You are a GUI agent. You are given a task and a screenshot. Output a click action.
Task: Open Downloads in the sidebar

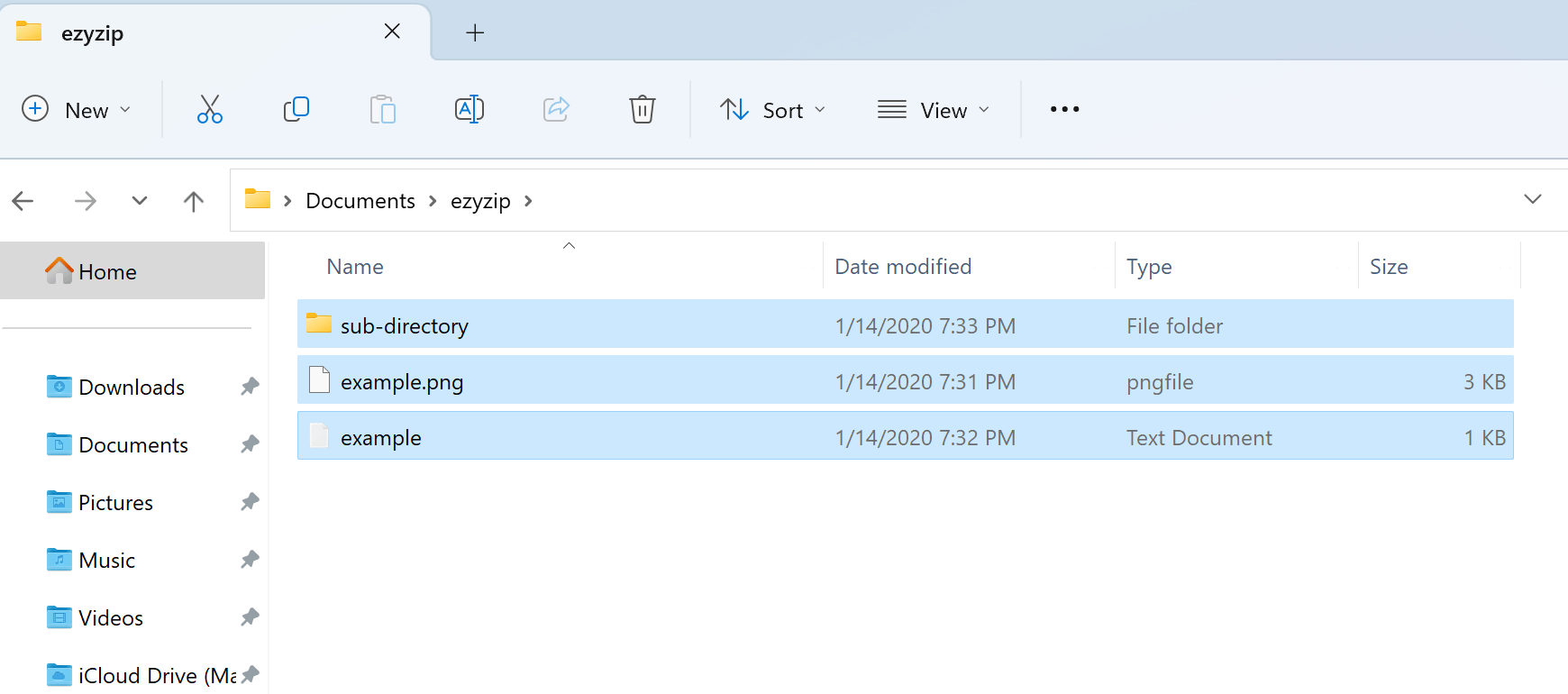tap(132, 387)
